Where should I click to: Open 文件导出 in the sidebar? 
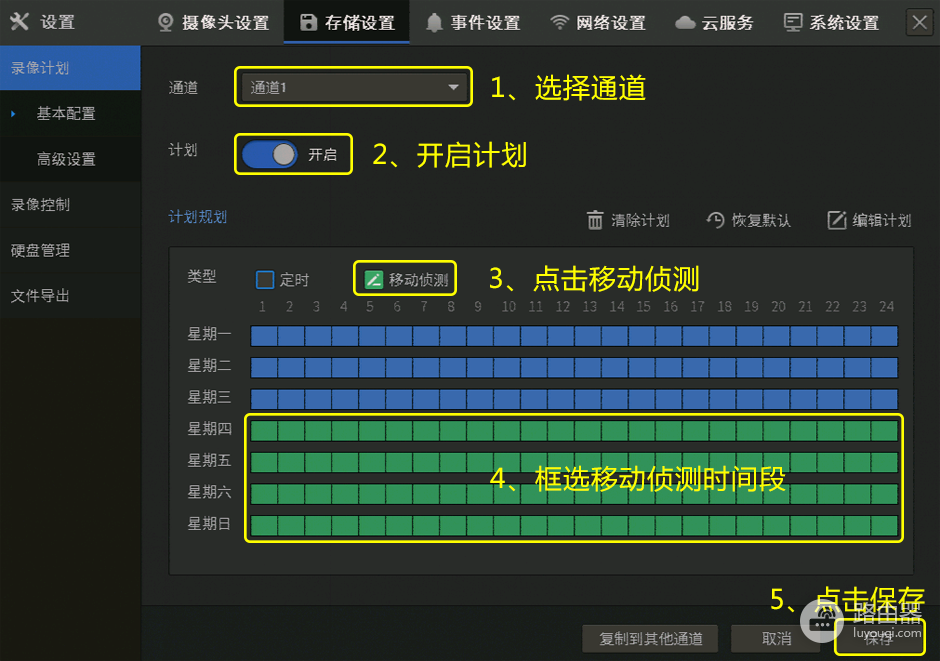[70, 295]
